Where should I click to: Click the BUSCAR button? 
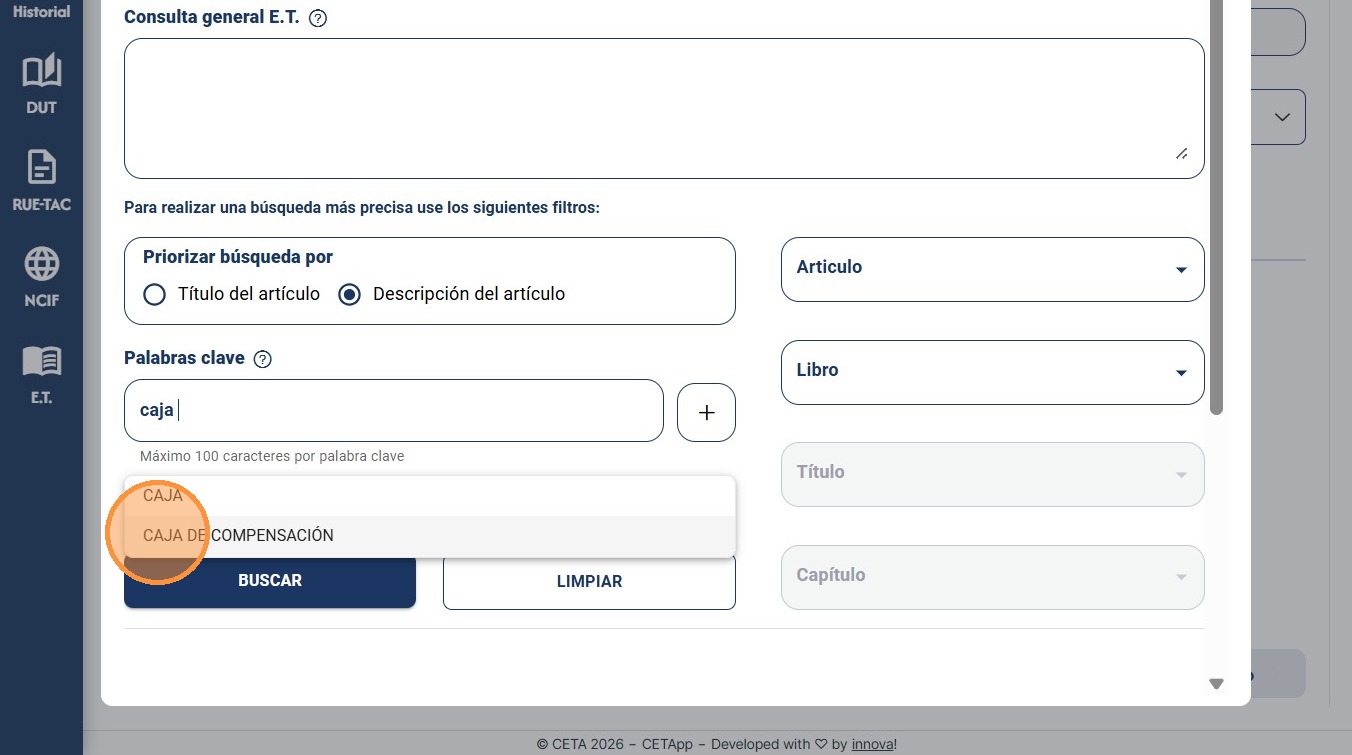pyautogui.click(x=270, y=580)
